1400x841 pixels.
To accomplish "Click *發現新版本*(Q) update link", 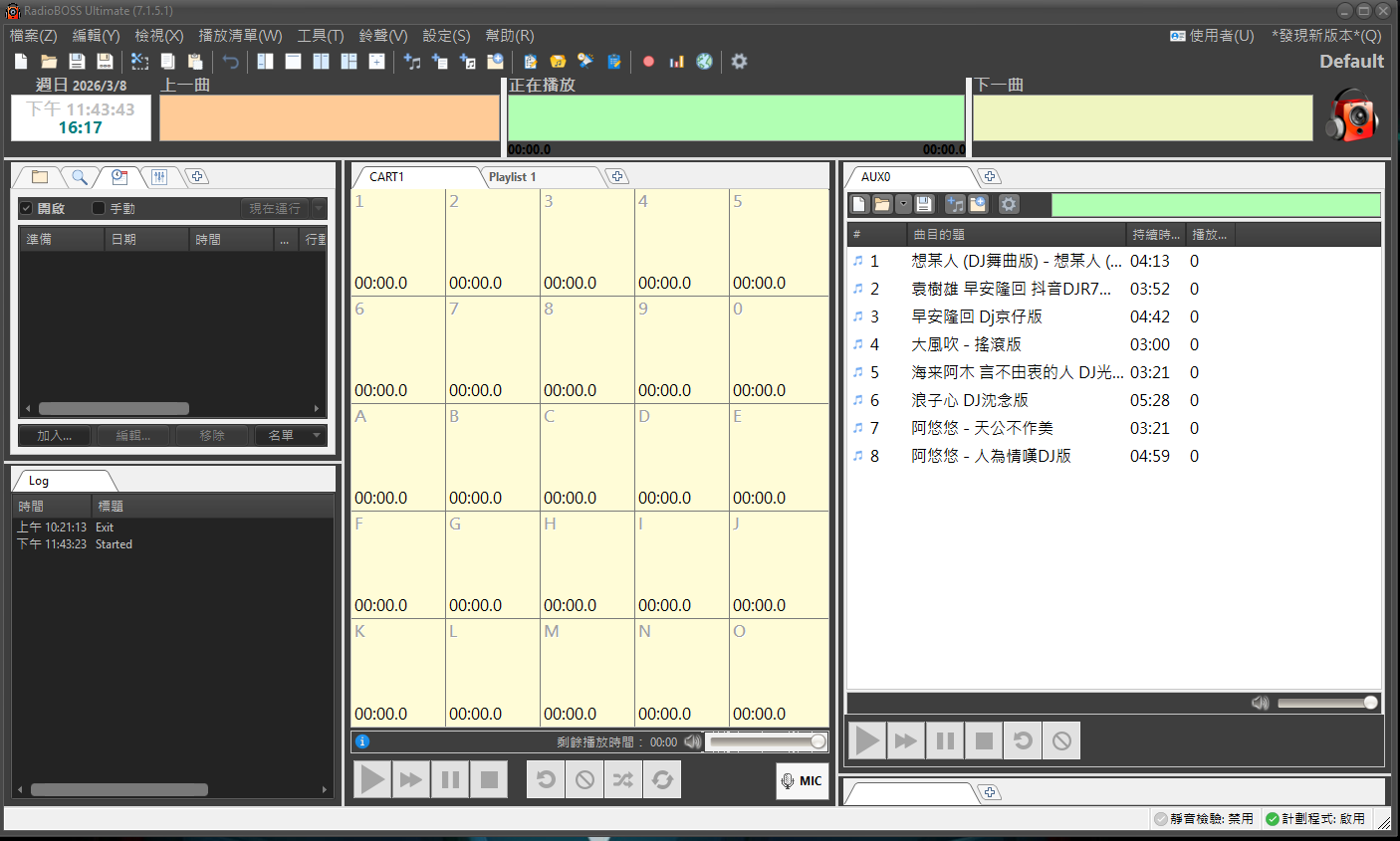I will [1326, 36].
